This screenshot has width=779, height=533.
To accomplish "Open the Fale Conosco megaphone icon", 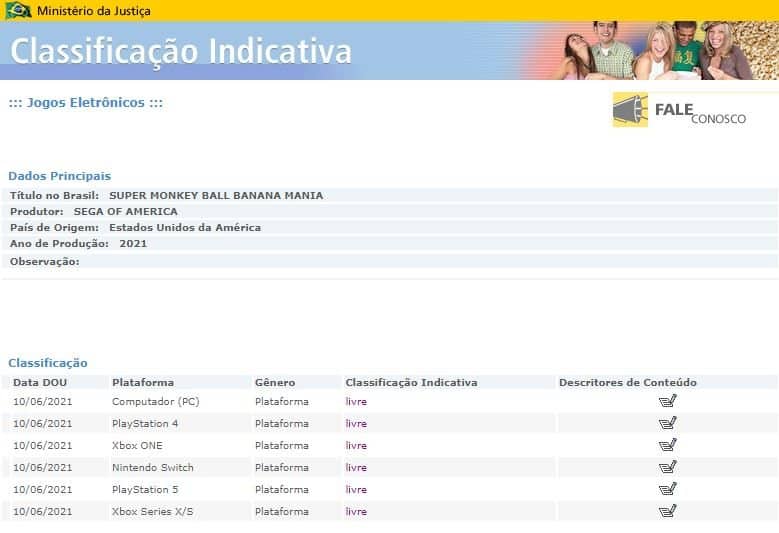I will (x=630, y=110).
